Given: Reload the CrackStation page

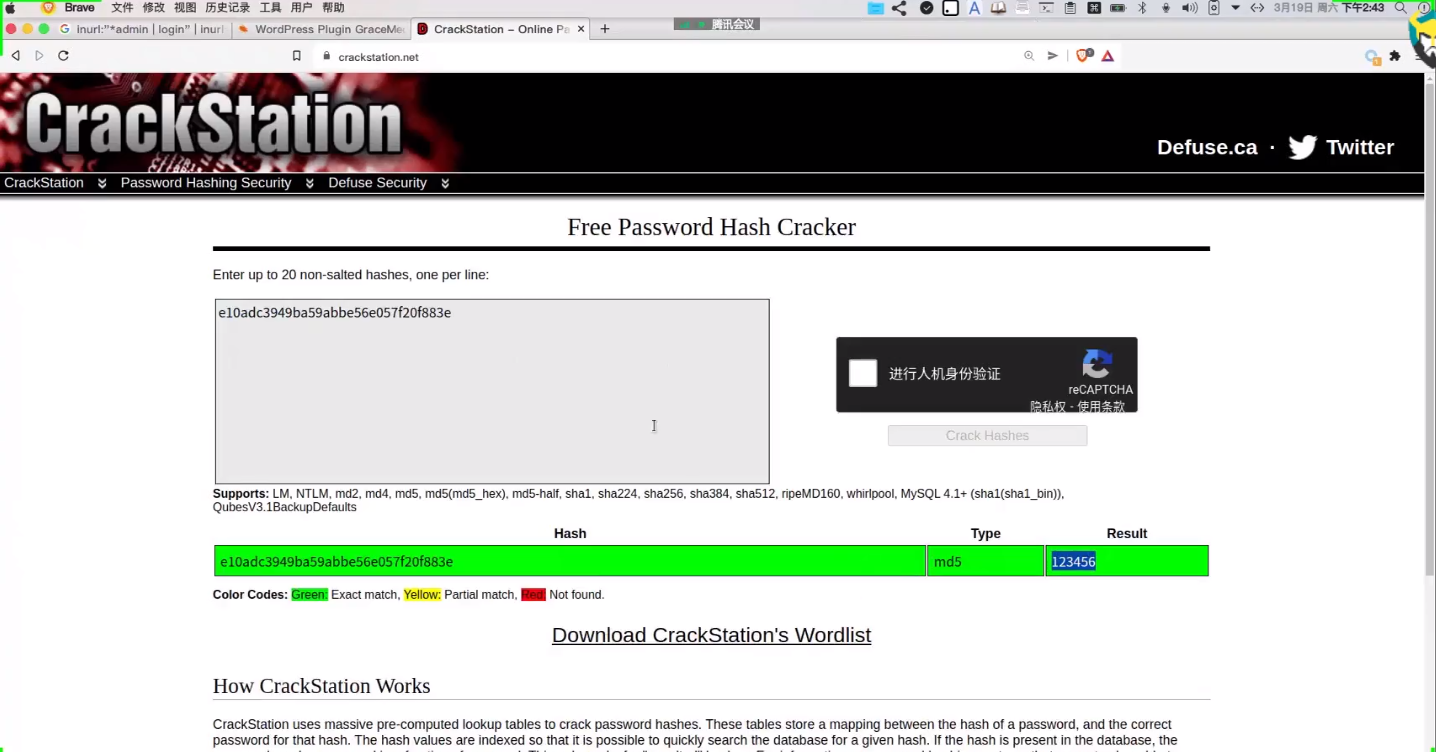Looking at the screenshot, I should [x=63, y=56].
